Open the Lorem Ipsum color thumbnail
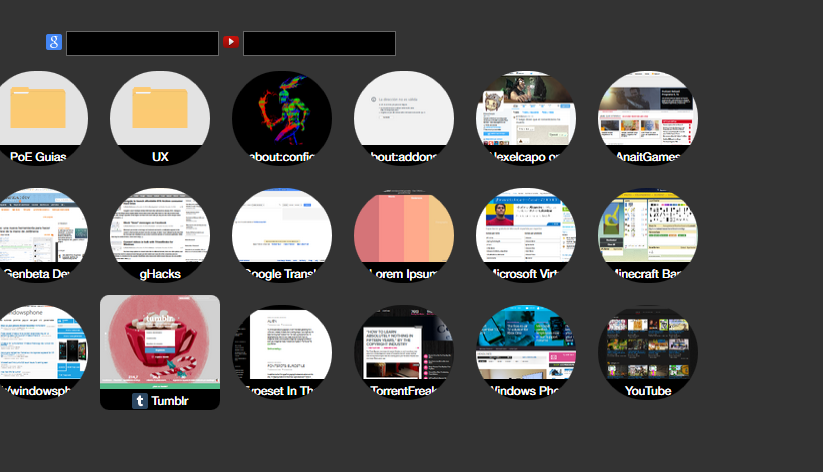 [404, 235]
